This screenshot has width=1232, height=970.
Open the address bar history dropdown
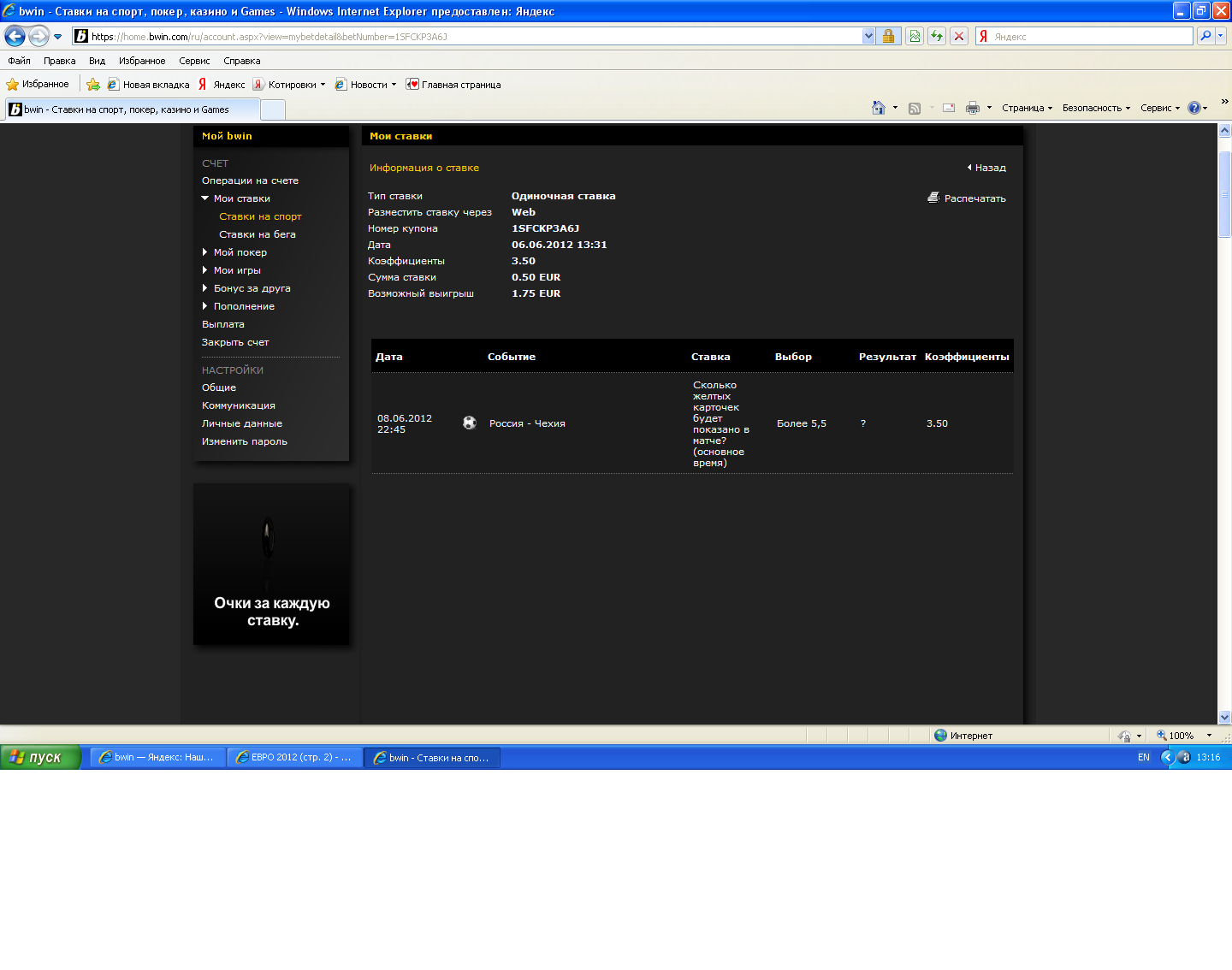(x=868, y=36)
